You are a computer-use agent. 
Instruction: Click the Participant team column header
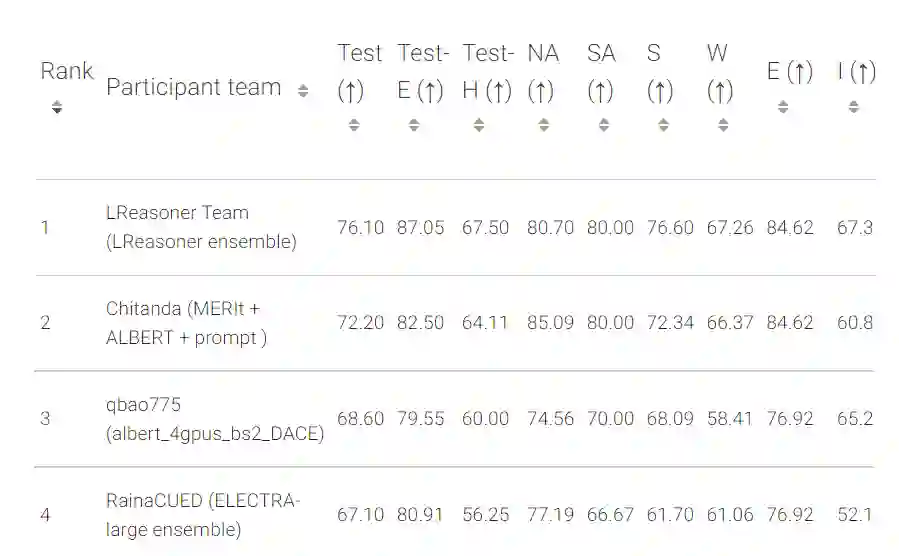(194, 88)
